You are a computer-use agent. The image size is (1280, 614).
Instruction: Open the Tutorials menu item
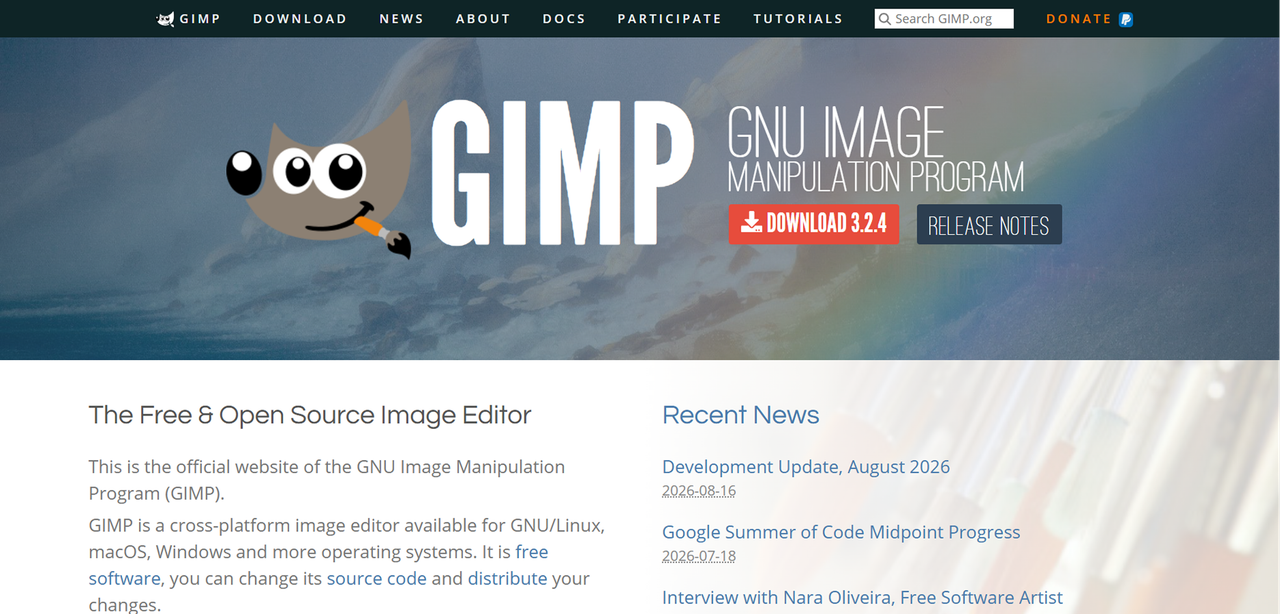tap(798, 19)
